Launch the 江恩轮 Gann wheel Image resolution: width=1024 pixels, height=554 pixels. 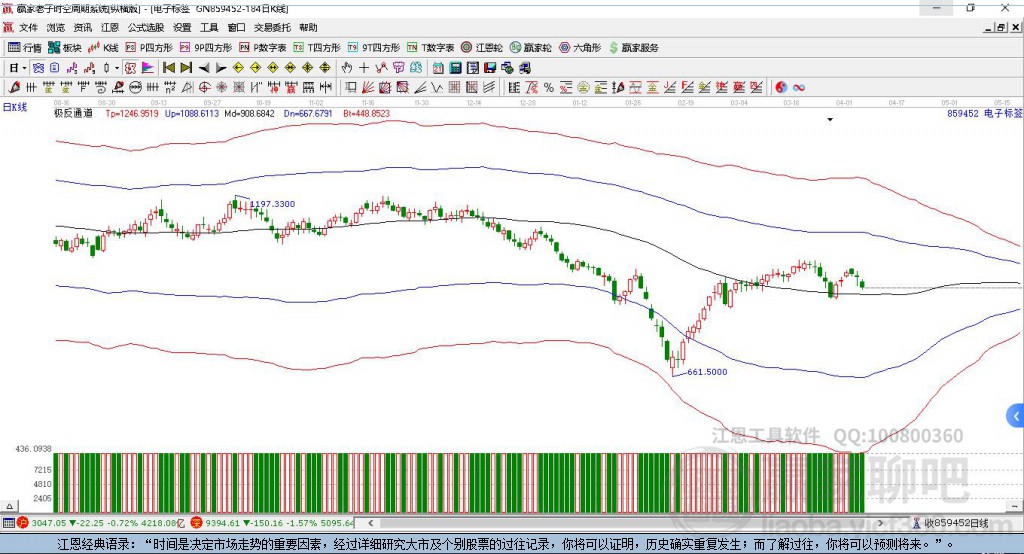point(482,48)
